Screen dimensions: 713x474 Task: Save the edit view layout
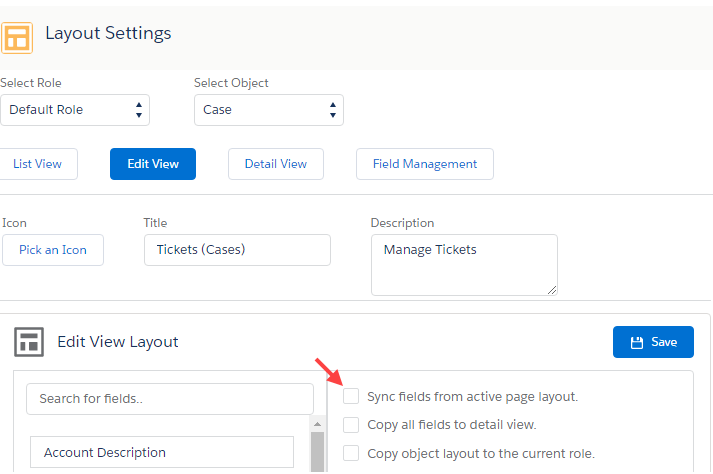tap(653, 342)
